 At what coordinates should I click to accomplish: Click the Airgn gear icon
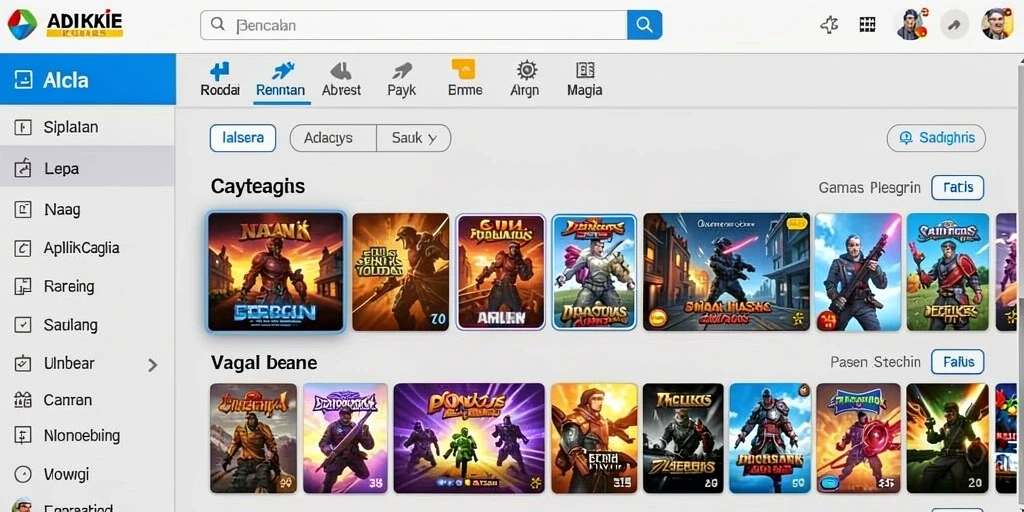[526, 70]
